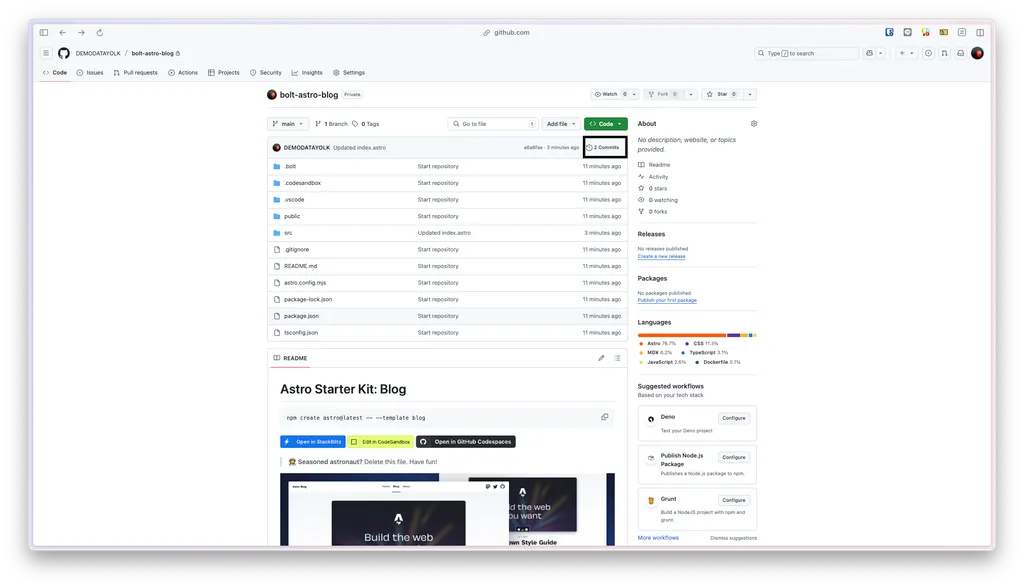The height and width of the screenshot is (588, 1024).
Task: Open the notifications inbox icon
Action: coord(960,53)
